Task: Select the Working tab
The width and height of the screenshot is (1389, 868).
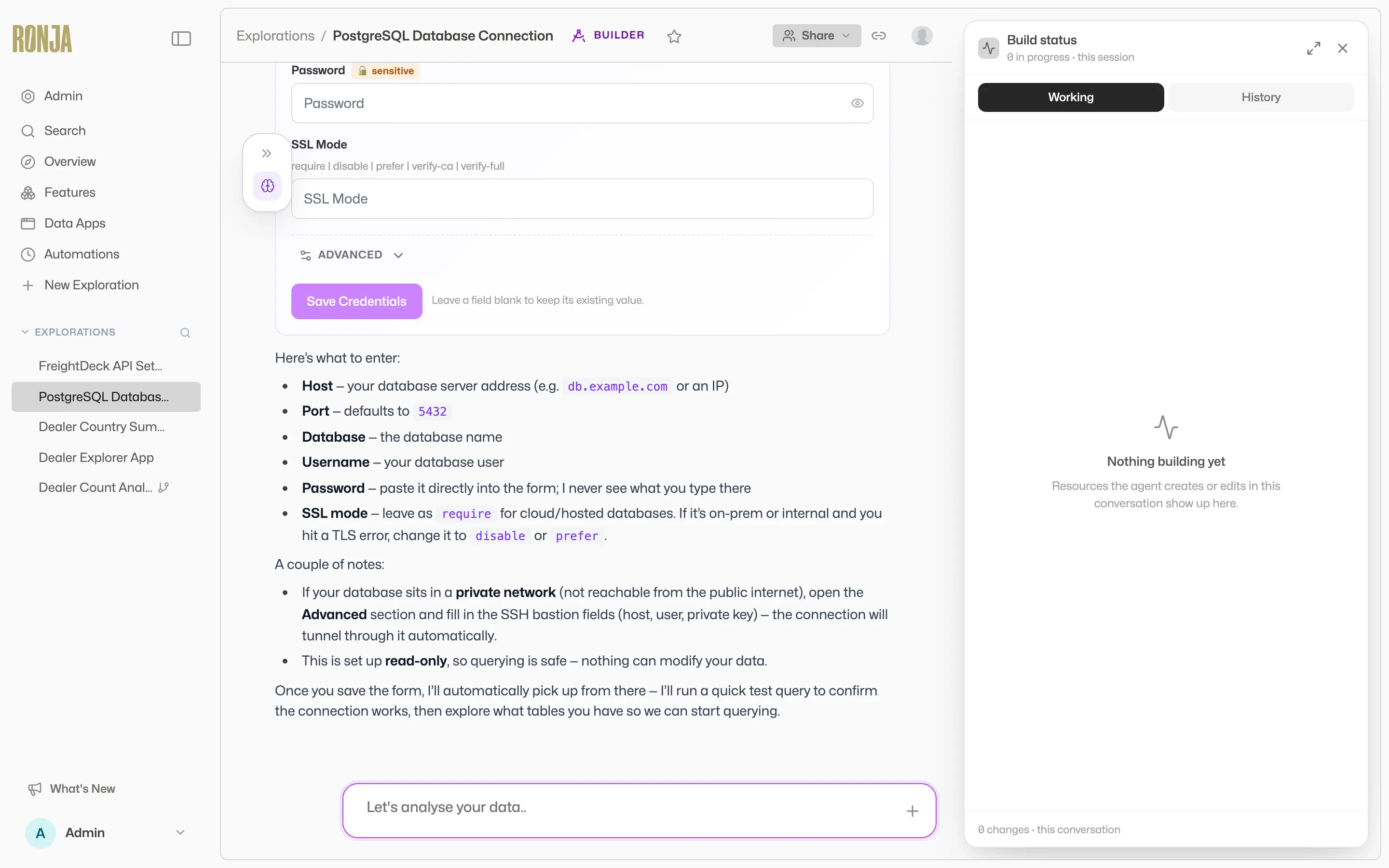Action: pos(1071,97)
